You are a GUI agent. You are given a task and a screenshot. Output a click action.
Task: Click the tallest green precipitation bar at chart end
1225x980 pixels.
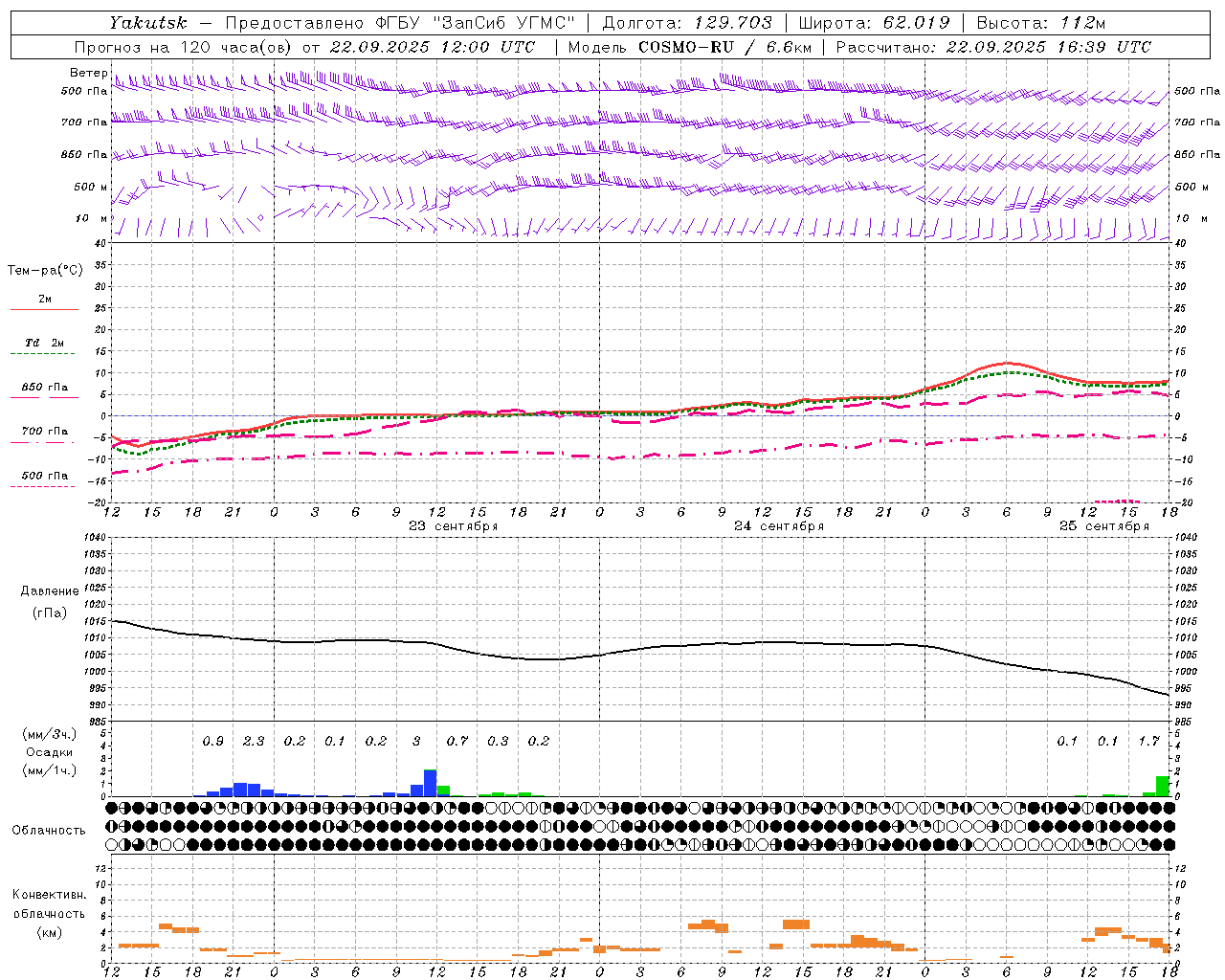pyautogui.click(x=1163, y=786)
